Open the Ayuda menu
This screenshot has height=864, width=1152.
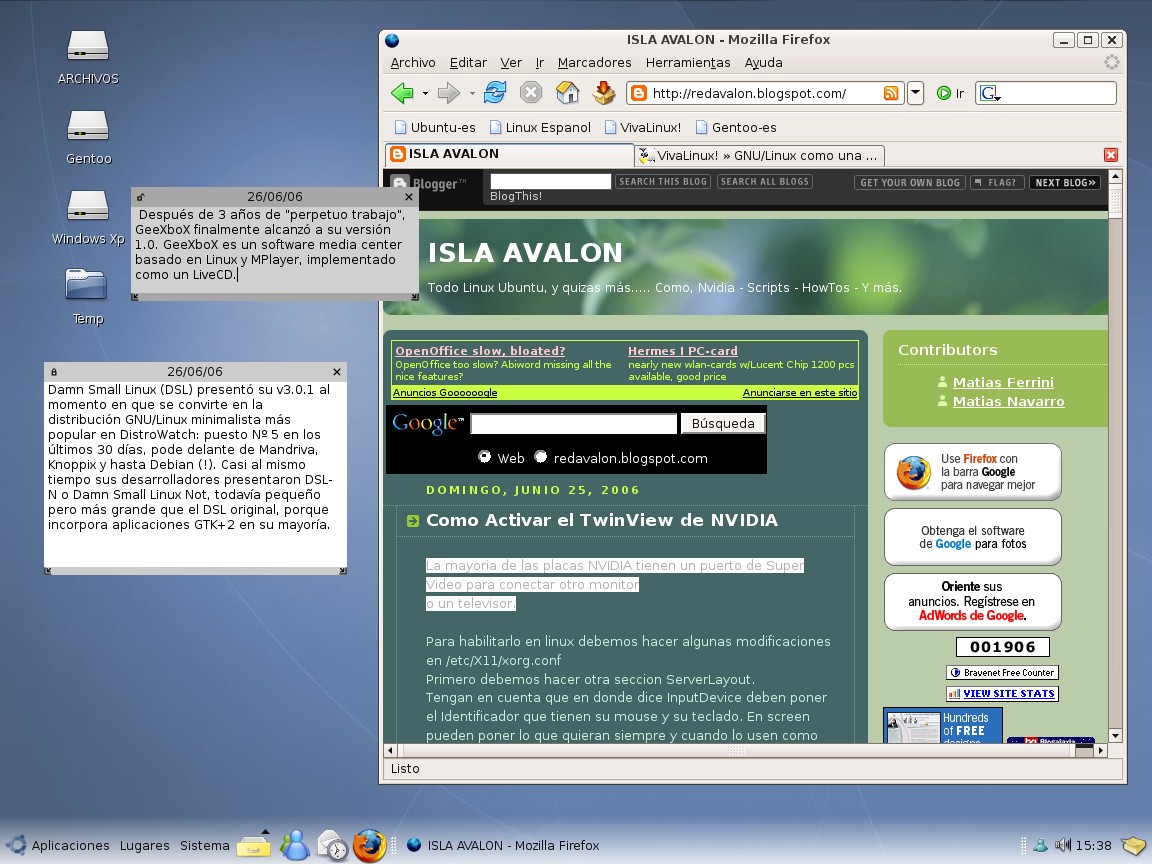point(763,62)
